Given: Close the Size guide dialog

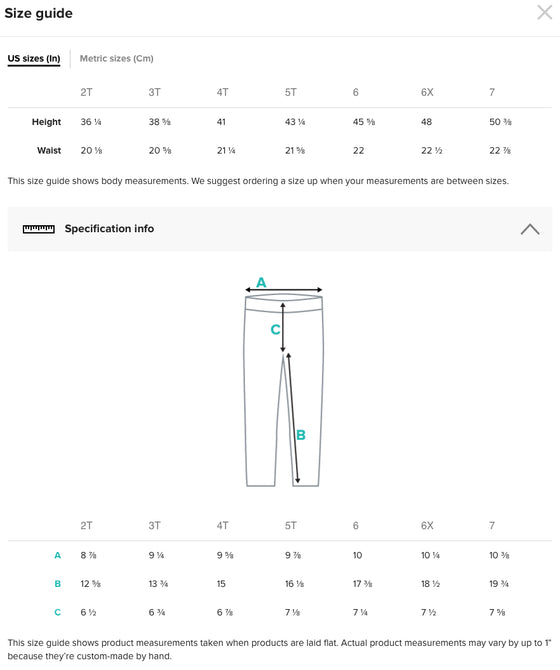Looking at the screenshot, I should tap(544, 13).
